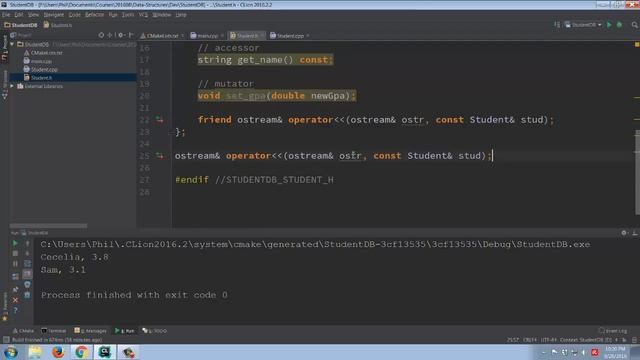This screenshot has height=360, width=640.
Task: Click the Print icon in Run console
Action: tap(27, 284)
